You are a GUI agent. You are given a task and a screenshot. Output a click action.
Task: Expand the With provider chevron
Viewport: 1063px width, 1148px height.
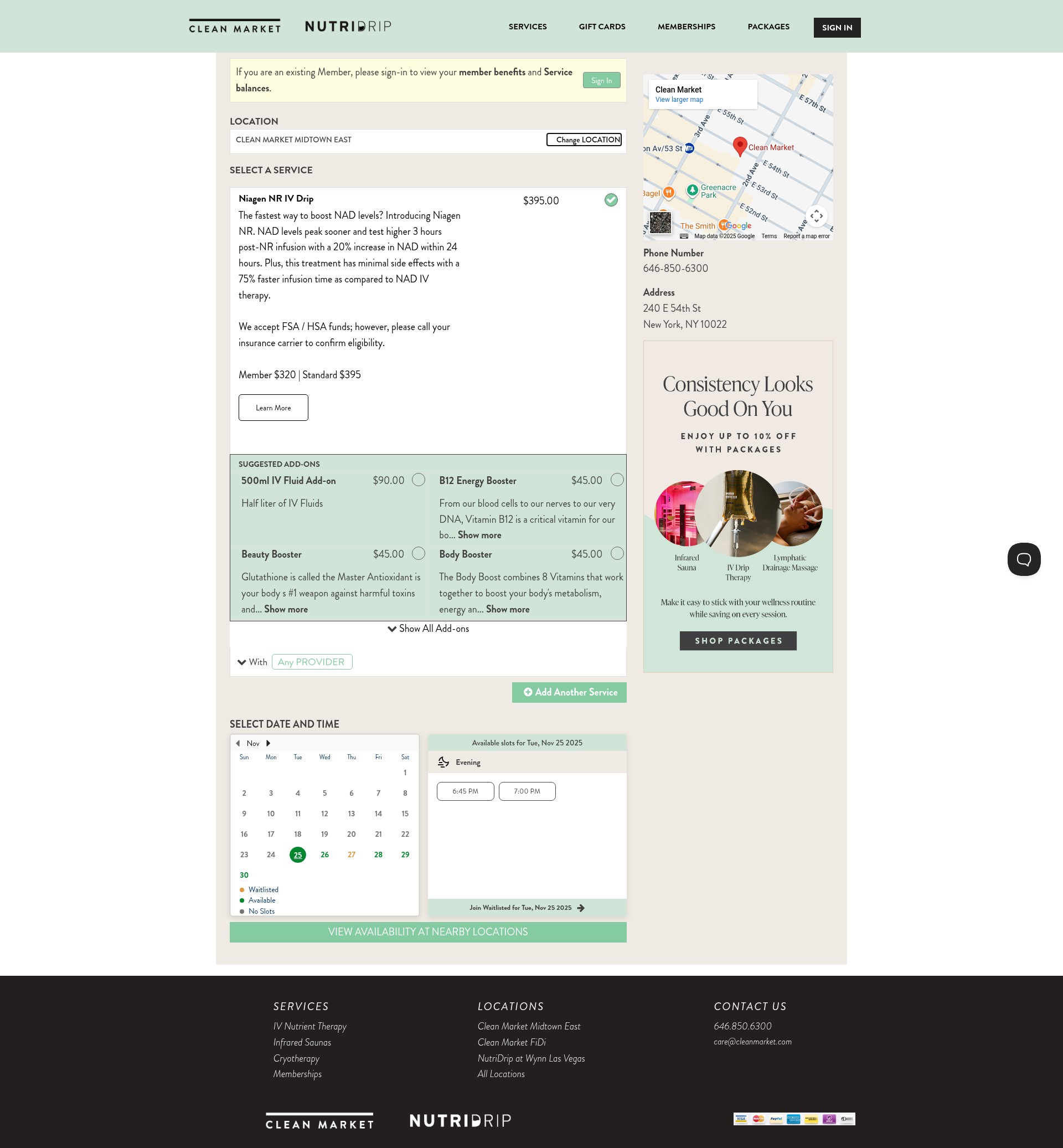pyautogui.click(x=241, y=662)
